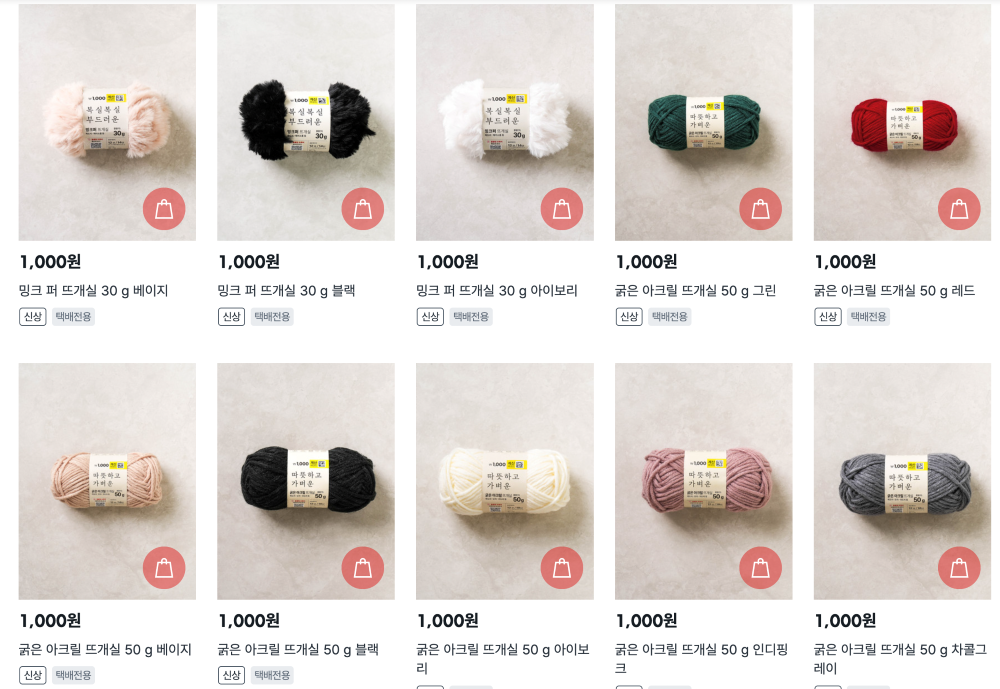
Task: Add 밍크 퍼 뜨개실 베이지 to cart
Action: pos(164,209)
